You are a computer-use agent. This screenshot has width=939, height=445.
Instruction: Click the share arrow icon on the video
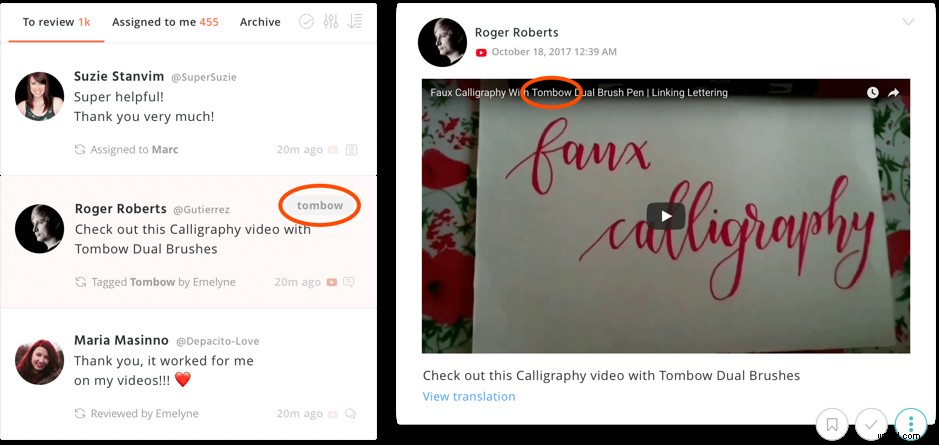click(x=893, y=92)
